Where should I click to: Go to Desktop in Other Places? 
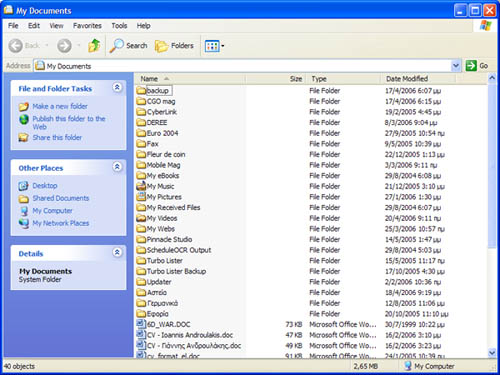tap(45, 185)
